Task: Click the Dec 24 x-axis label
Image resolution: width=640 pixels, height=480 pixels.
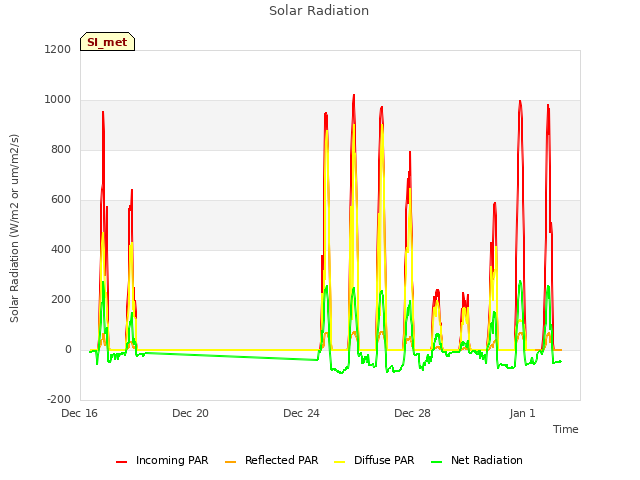Action: [301, 413]
